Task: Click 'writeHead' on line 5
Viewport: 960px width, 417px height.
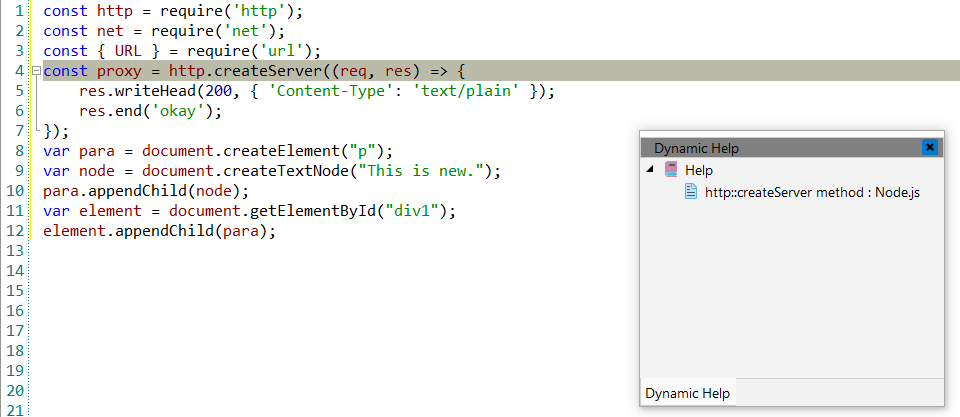Action: click(x=156, y=91)
